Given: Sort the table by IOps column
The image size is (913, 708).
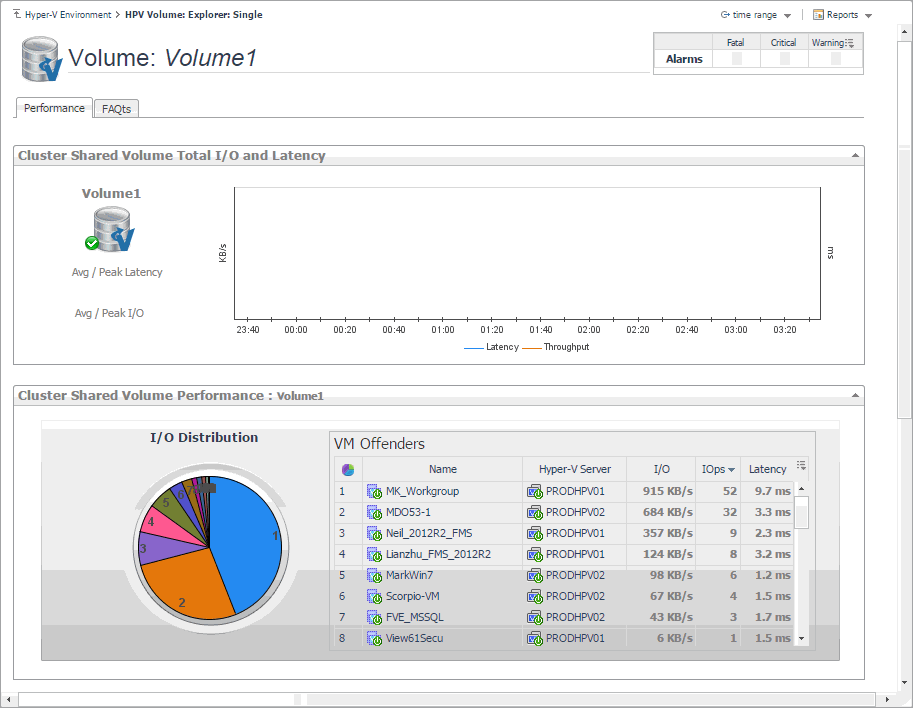Looking at the screenshot, I should 718,469.
